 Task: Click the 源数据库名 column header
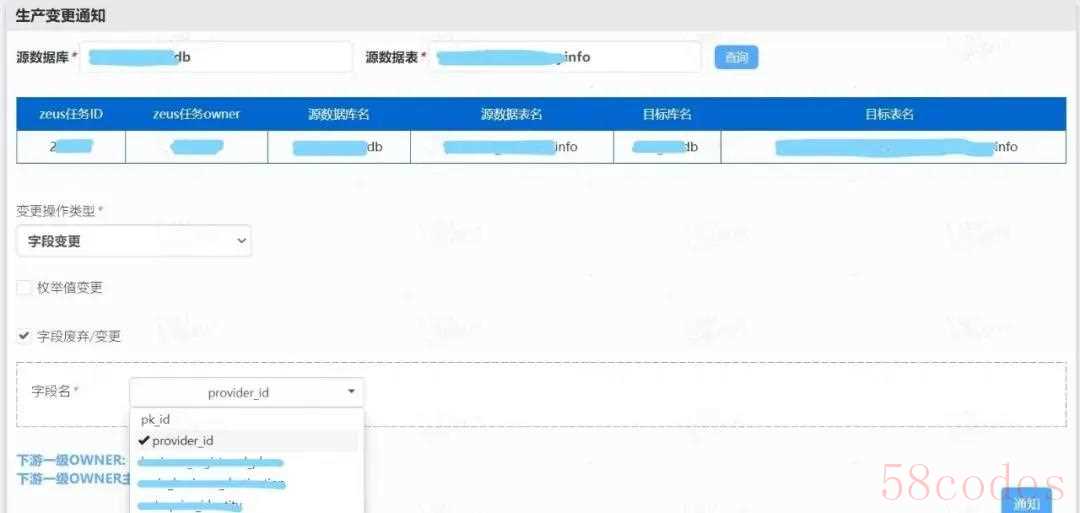click(339, 114)
